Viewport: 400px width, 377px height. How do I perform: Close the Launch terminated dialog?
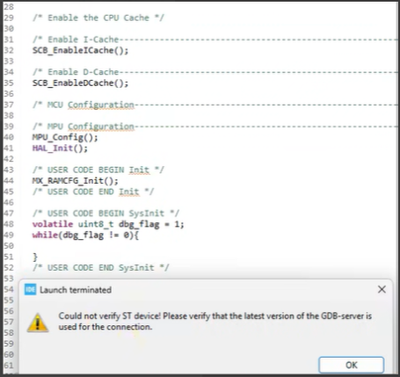click(x=382, y=289)
